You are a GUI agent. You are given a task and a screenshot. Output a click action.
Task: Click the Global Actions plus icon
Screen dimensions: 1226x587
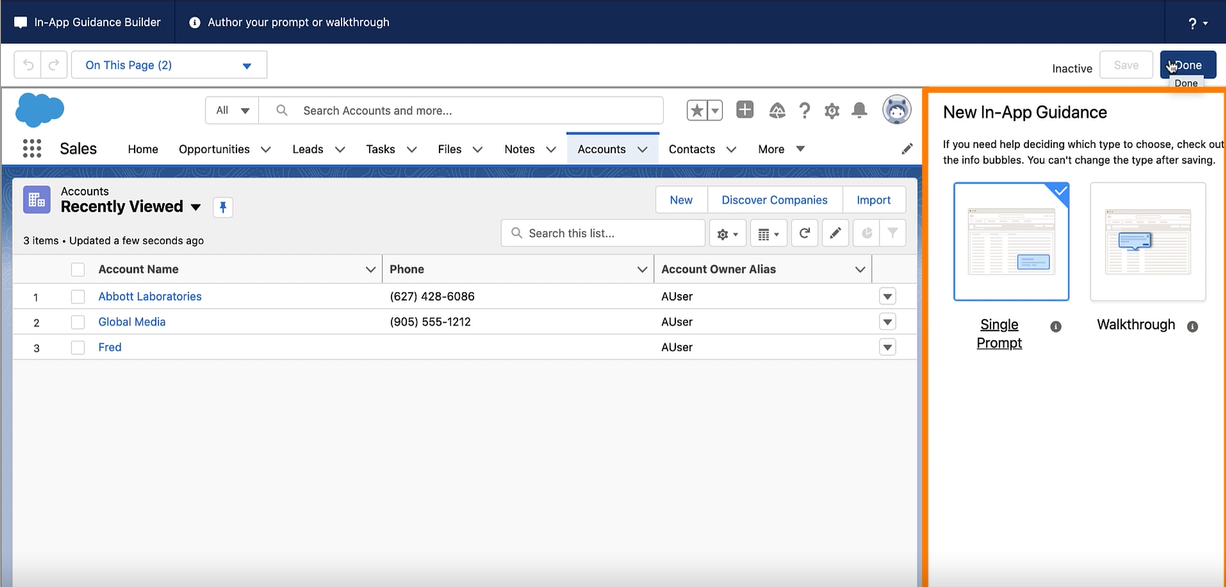click(x=745, y=110)
